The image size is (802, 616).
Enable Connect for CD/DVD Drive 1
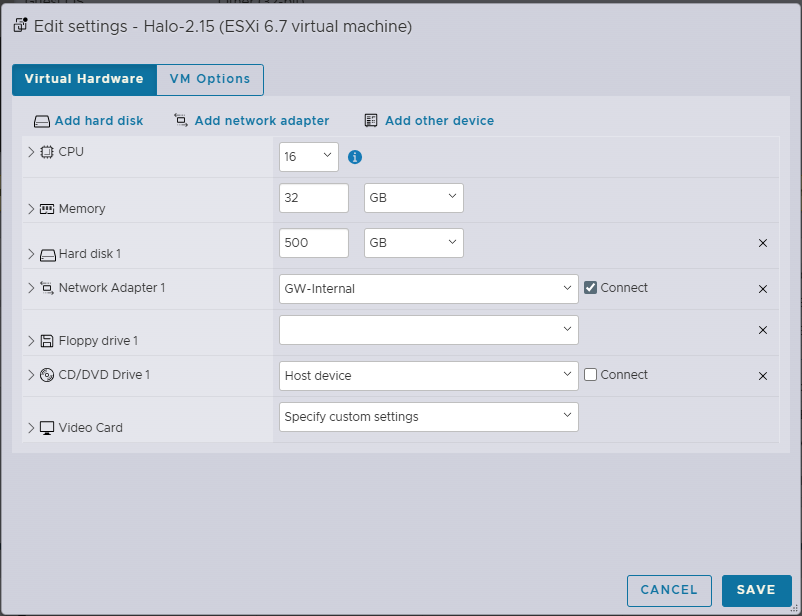click(x=591, y=375)
